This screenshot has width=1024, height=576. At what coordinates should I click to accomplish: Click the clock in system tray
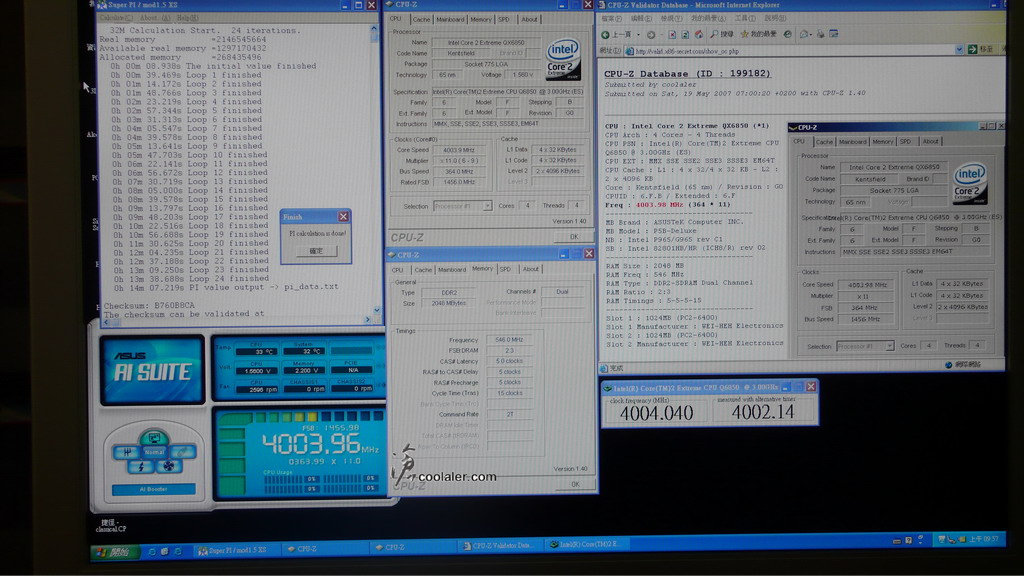(x=983, y=539)
